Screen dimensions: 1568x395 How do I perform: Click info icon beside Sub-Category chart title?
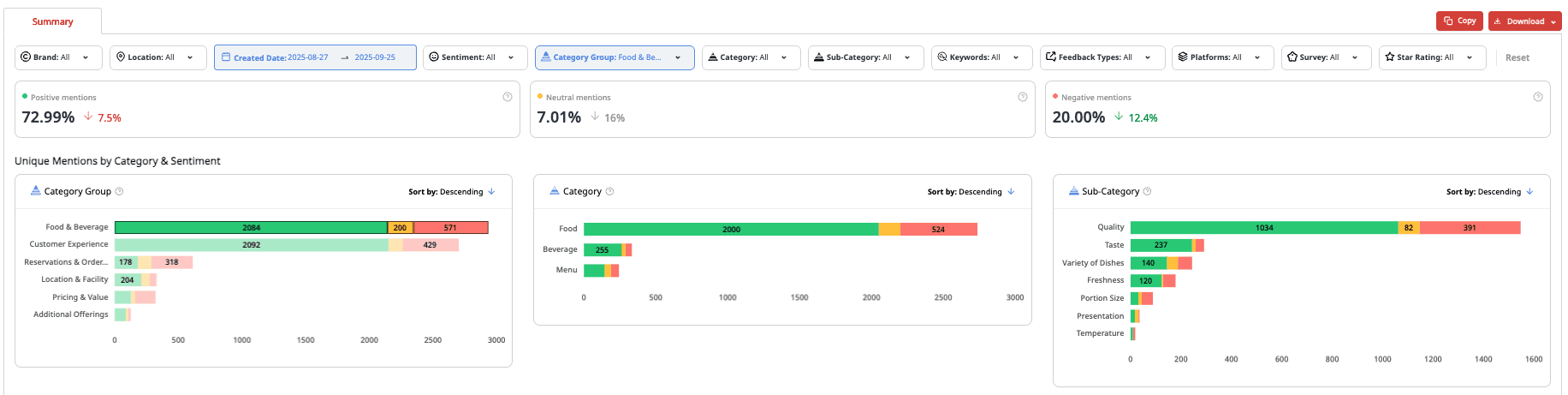1148,192
